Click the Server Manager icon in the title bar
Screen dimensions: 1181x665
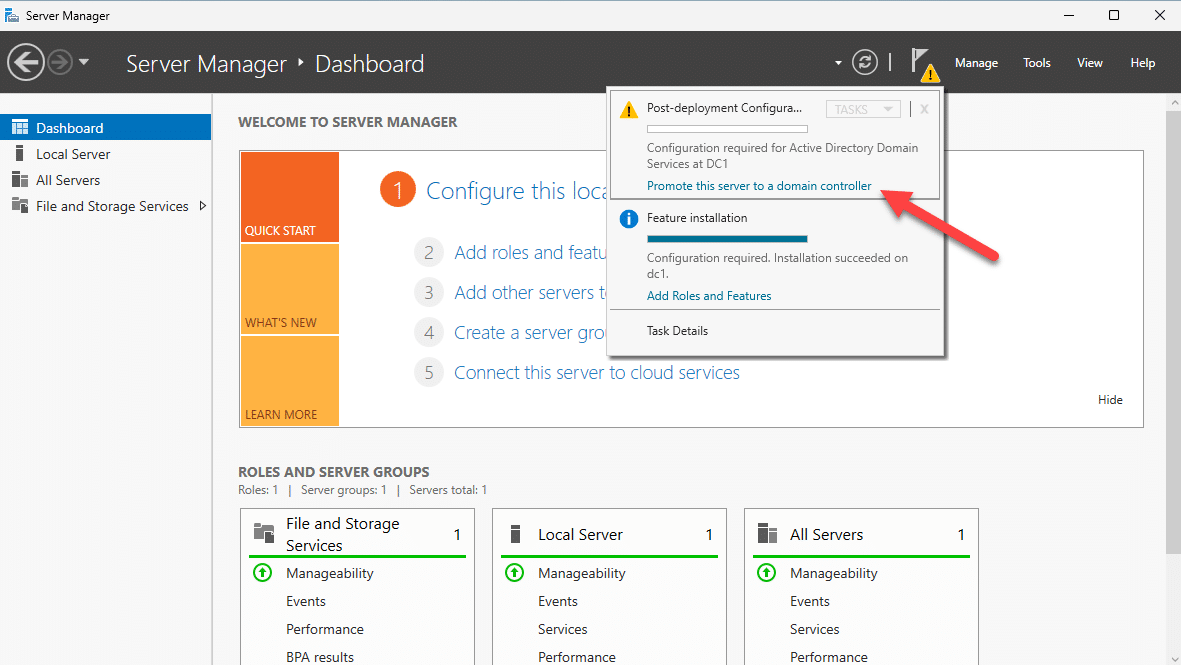(x=13, y=15)
